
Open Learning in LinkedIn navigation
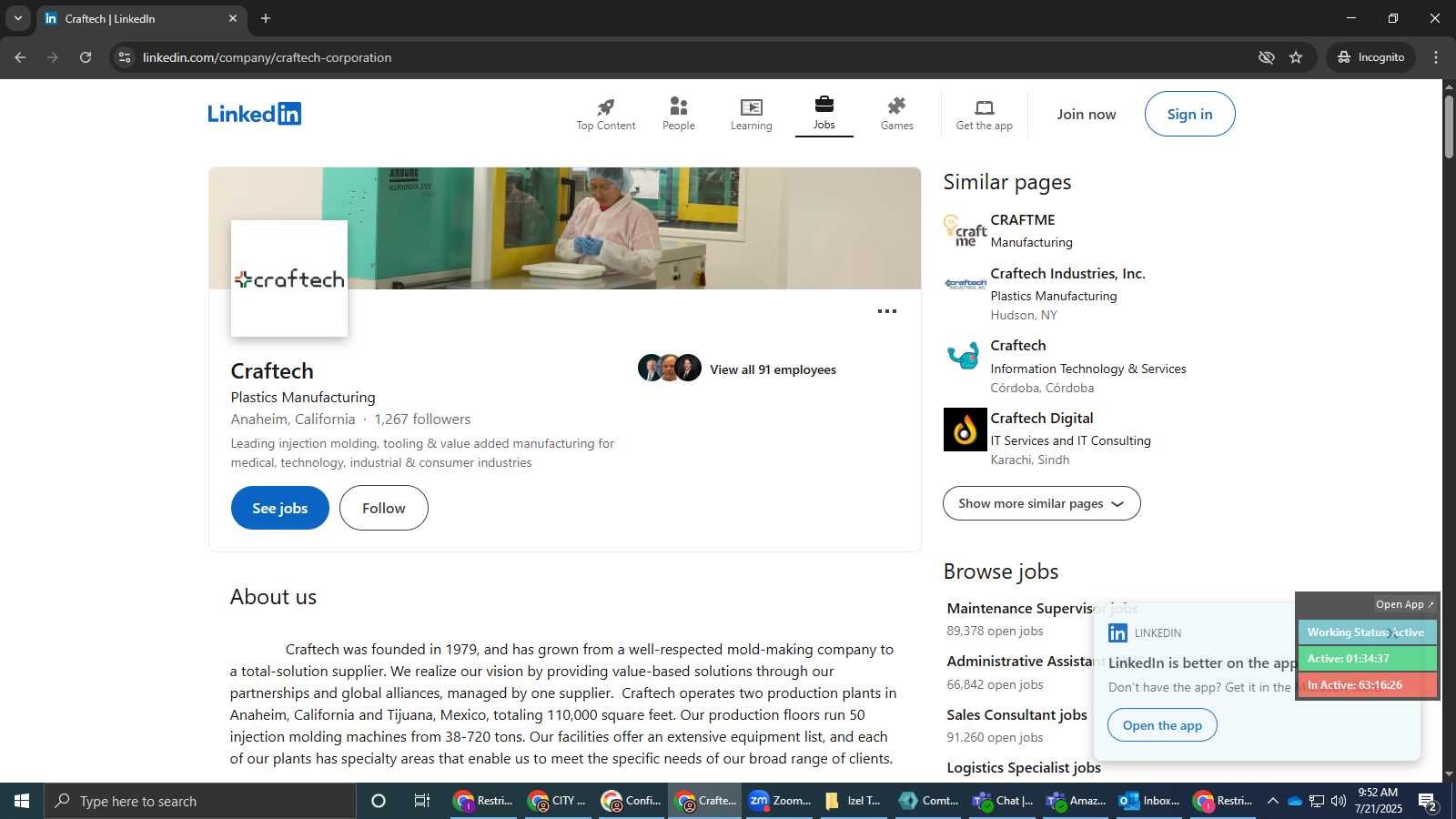(751, 115)
